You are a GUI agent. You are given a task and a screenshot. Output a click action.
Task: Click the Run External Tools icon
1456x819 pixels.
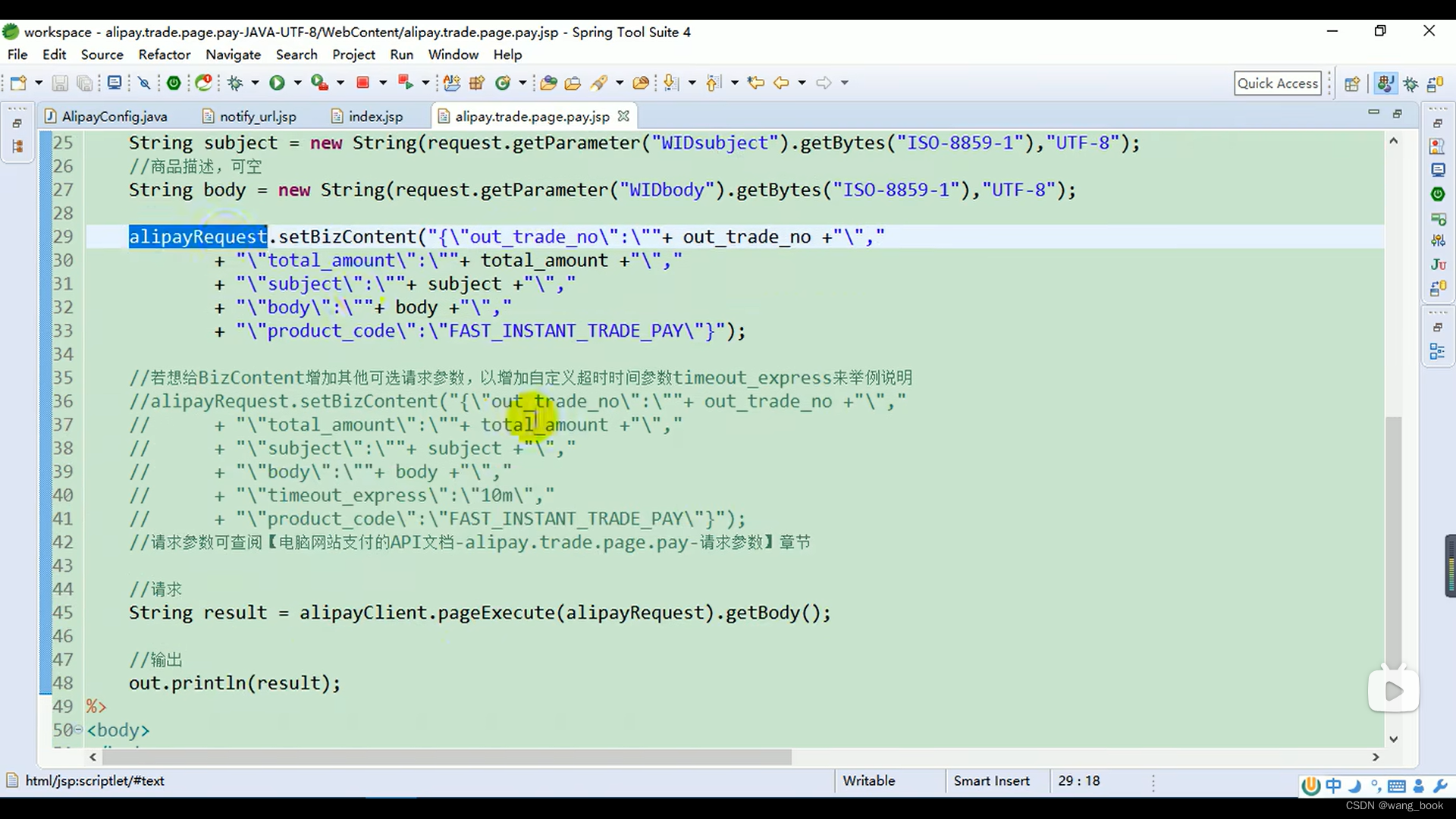pos(319,83)
